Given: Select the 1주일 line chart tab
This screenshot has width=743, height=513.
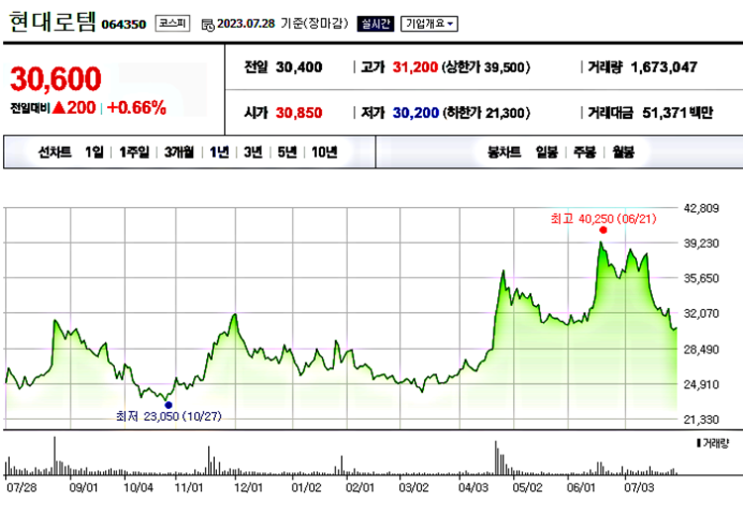Looking at the screenshot, I should point(134,152).
